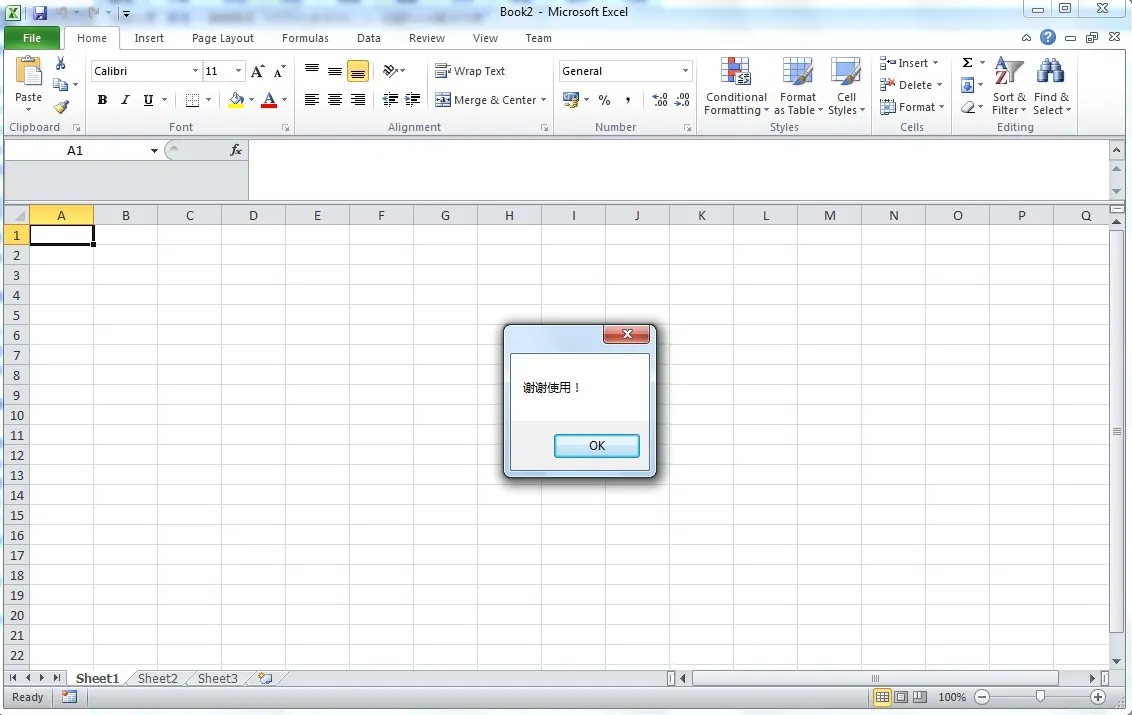Image resolution: width=1132 pixels, height=715 pixels.
Task: Click the zoom slider handle
Action: 1040,697
